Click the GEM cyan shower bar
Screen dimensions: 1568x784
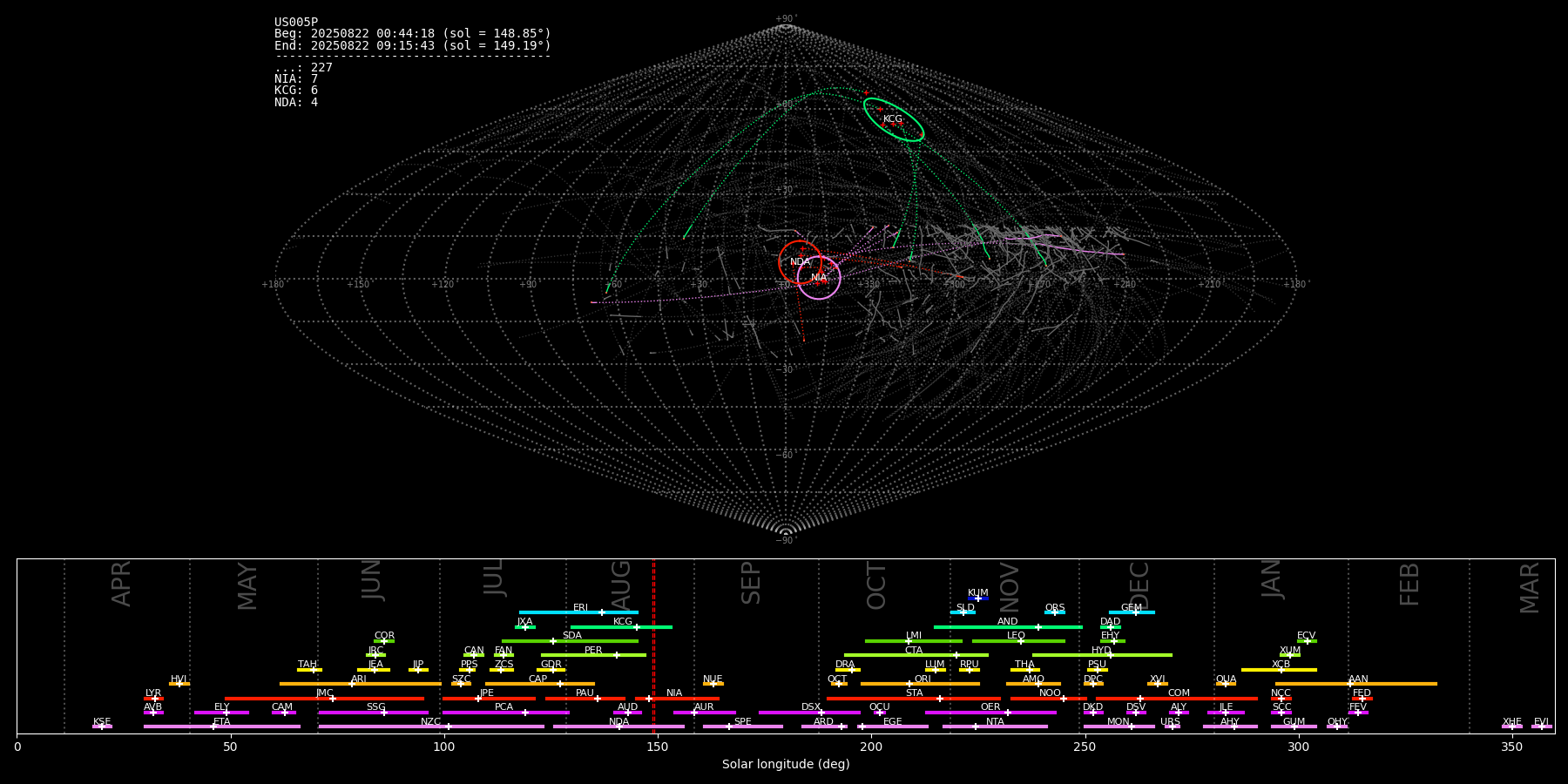pos(1132,612)
